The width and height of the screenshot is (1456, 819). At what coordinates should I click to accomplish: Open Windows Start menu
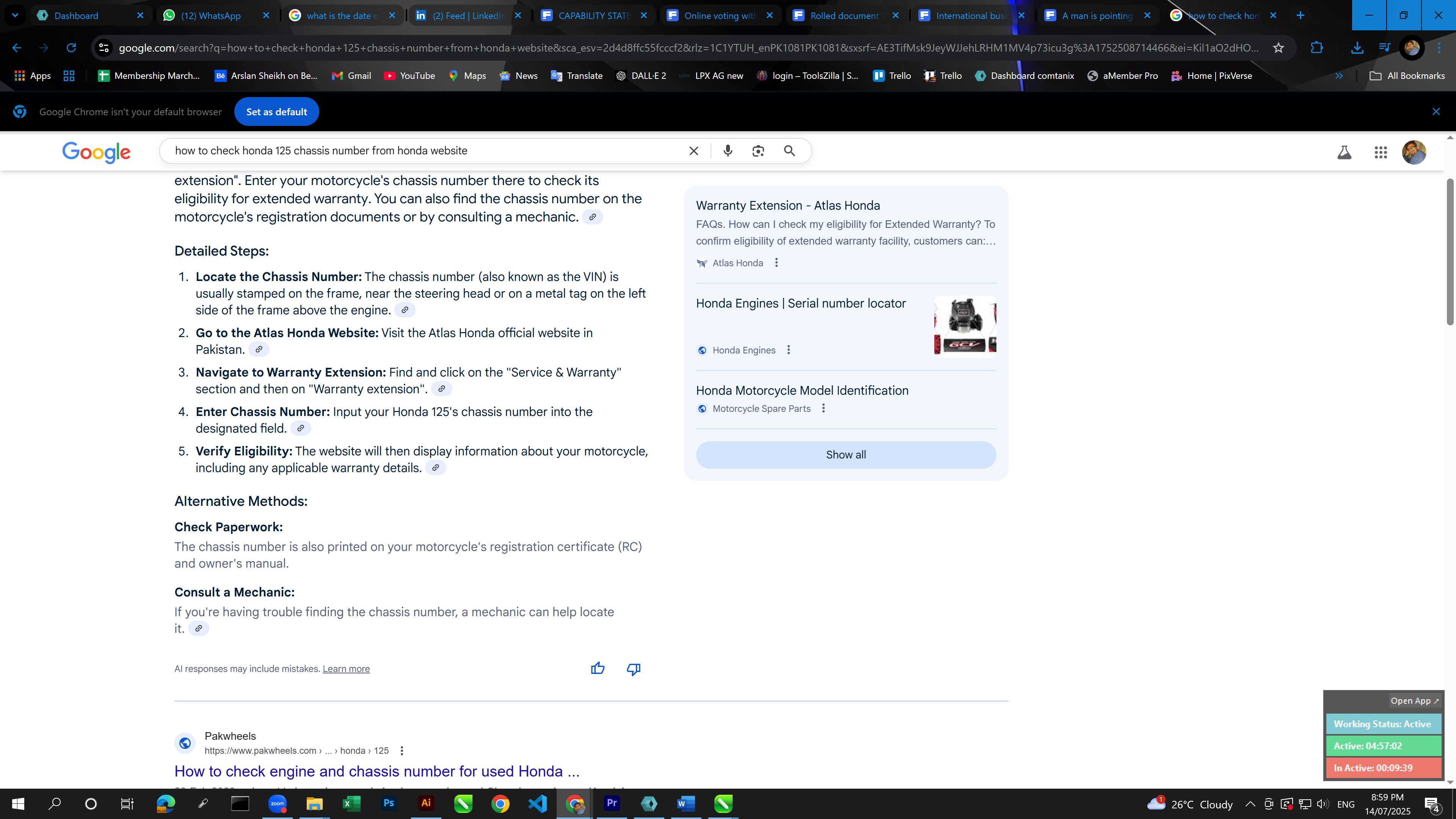18,804
